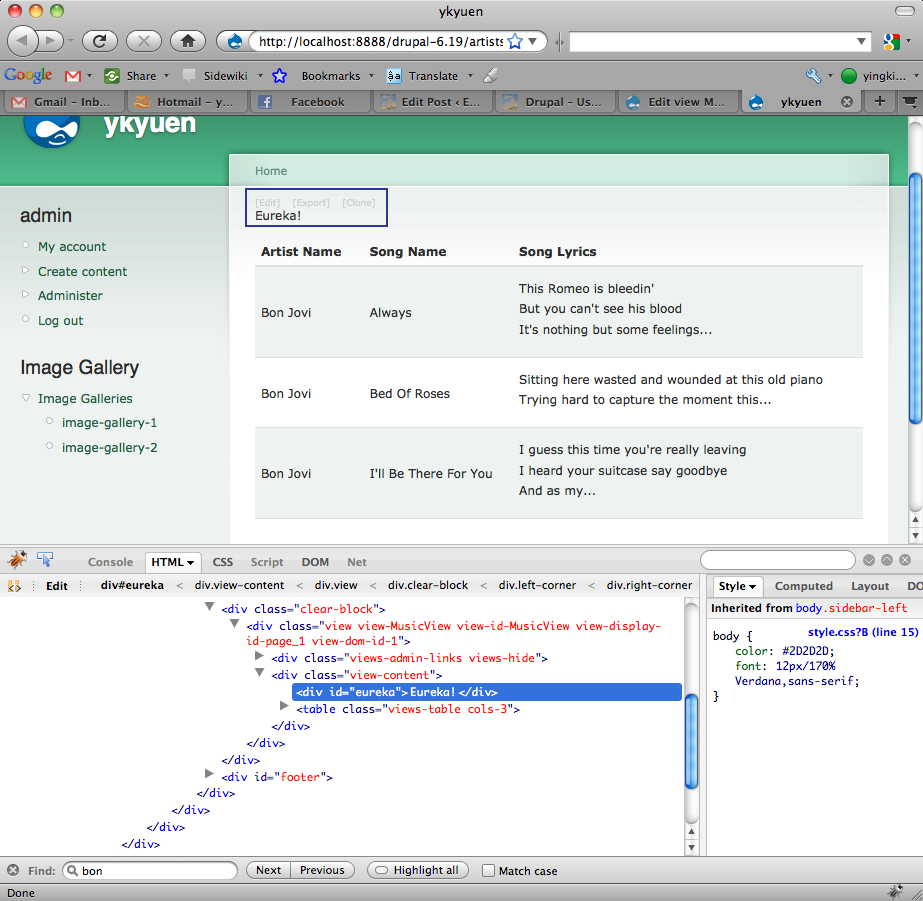The height and width of the screenshot is (901, 923).
Task: Open the Google toolbar wrench settings
Action: tap(813, 76)
